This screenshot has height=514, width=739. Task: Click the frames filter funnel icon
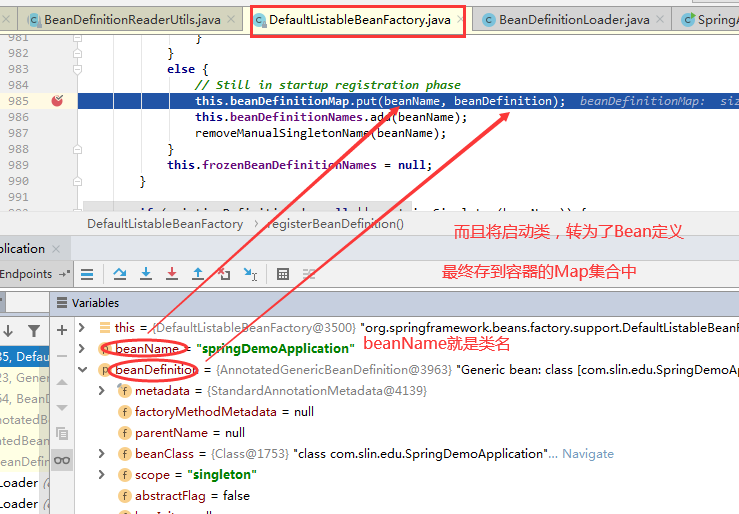click(x=34, y=331)
